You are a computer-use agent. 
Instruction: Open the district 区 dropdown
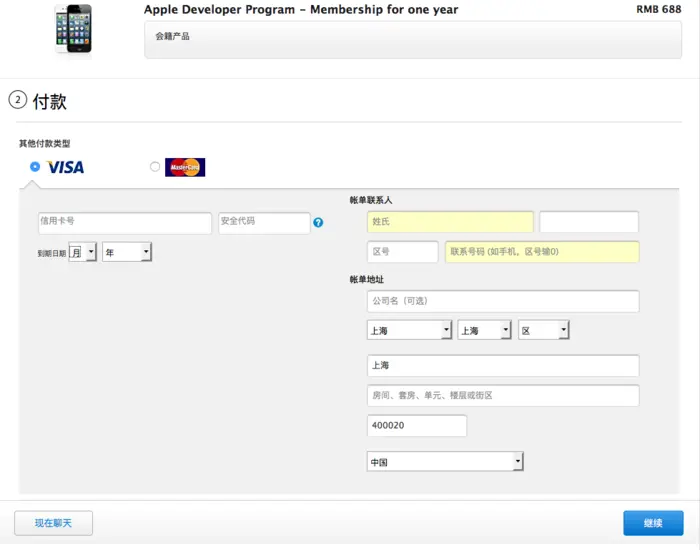pyautogui.click(x=544, y=330)
